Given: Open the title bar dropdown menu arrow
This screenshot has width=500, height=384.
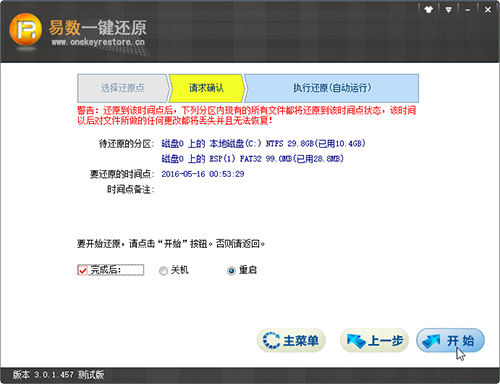Looking at the screenshot, I should 449,10.
